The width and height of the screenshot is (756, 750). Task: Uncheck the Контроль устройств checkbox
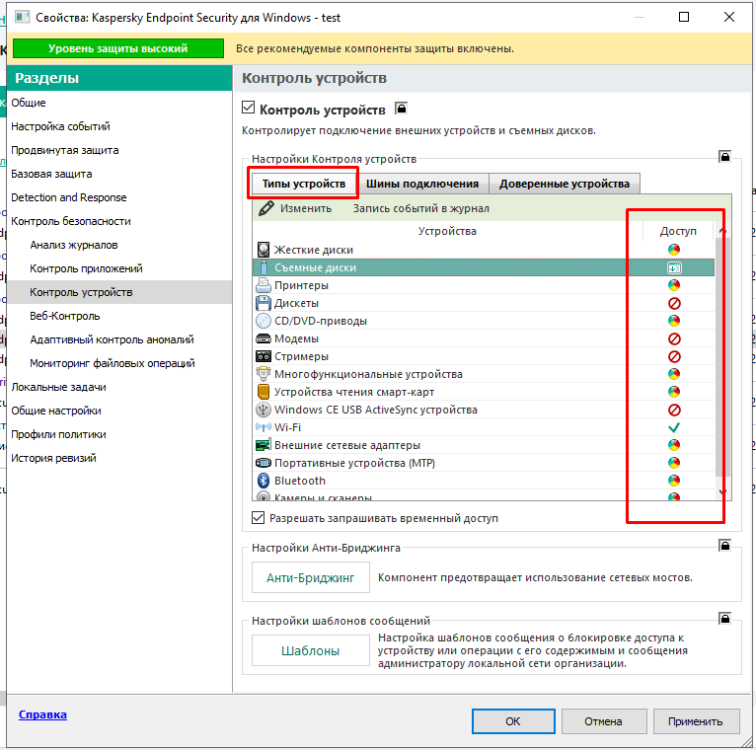[x=248, y=107]
